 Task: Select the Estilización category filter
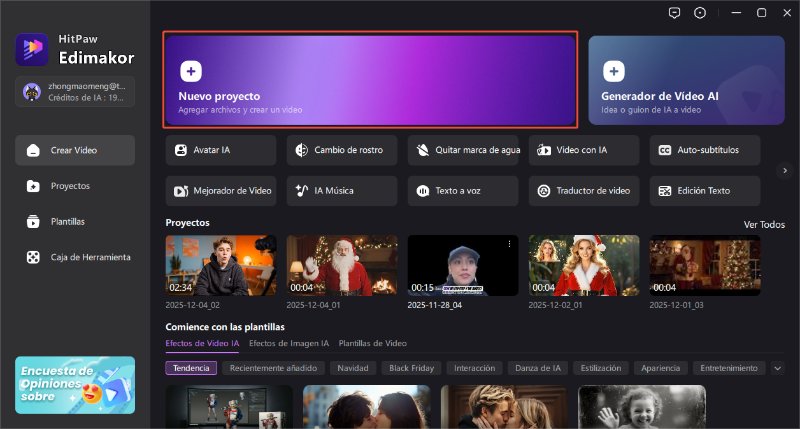(x=601, y=368)
